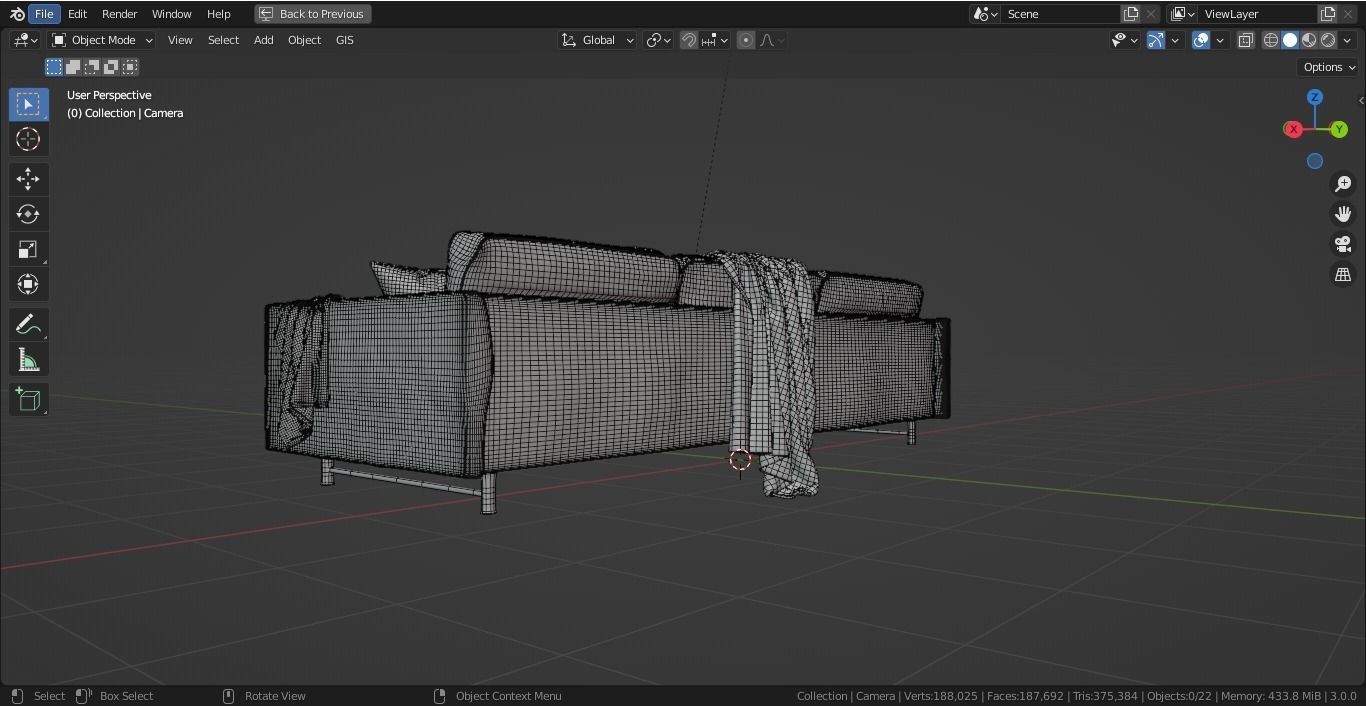Toggle show overlays button

pyautogui.click(x=1201, y=40)
